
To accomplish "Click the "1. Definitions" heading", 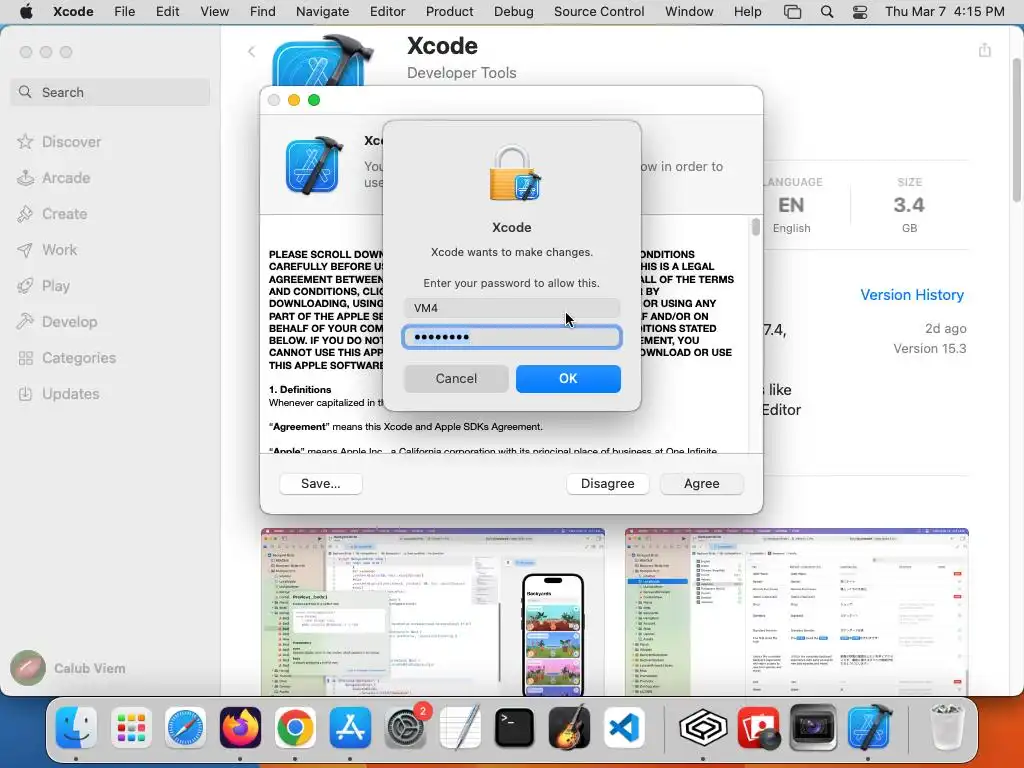I will click(x=300, y=389).
